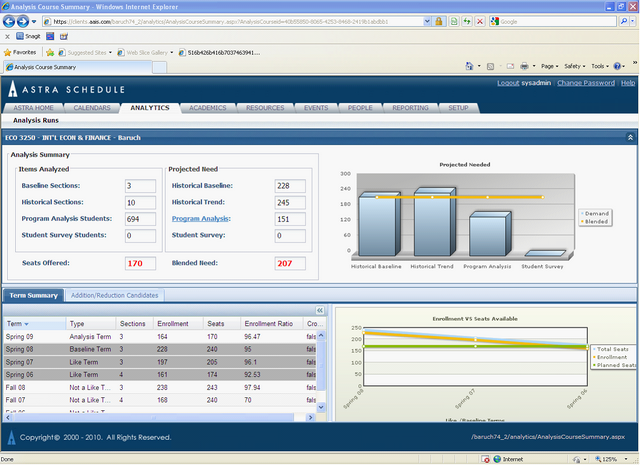Click the grid vertical scrollbar down arrow
640x465 pixels.
point(321,407)
